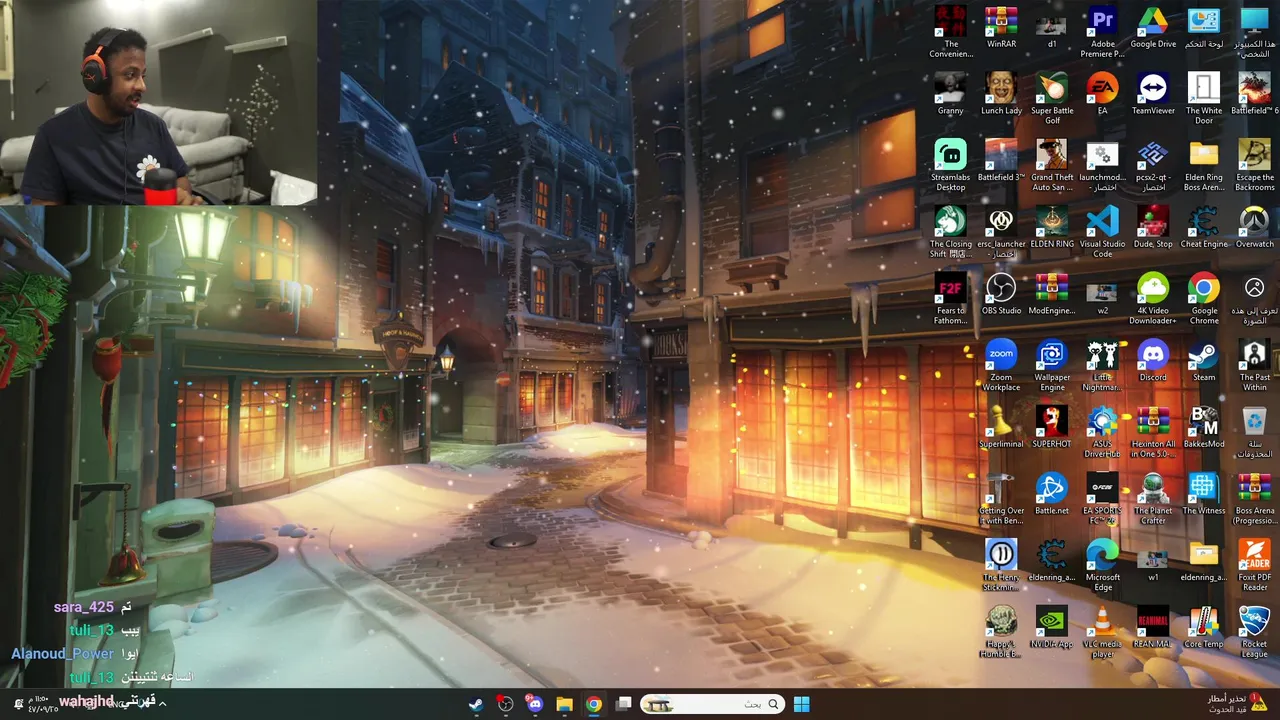
Task: Select the ModEngine archive file
Action: pyautogui.click(x=1052, y=294)
